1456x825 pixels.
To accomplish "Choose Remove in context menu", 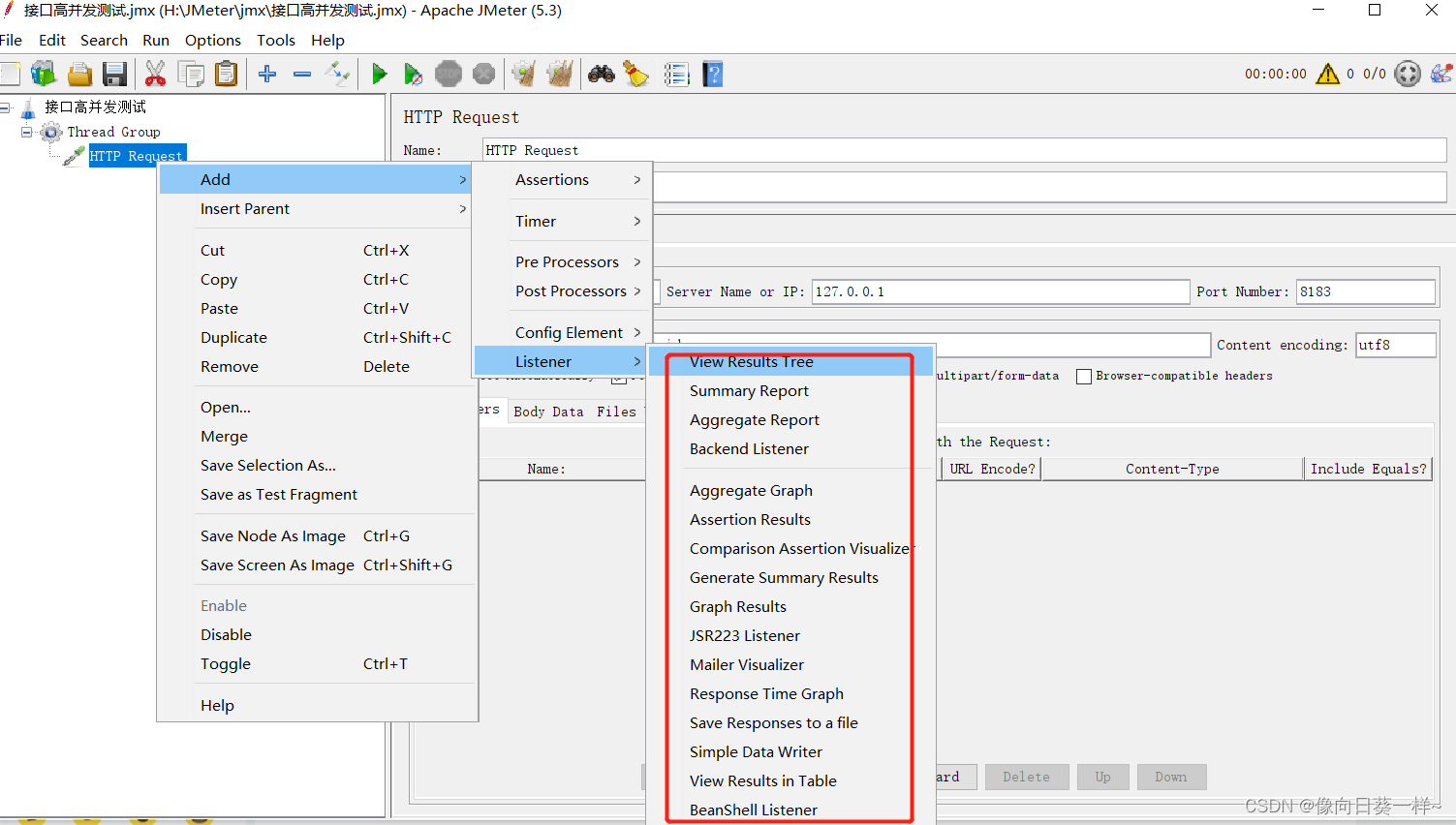I will 316,367.
